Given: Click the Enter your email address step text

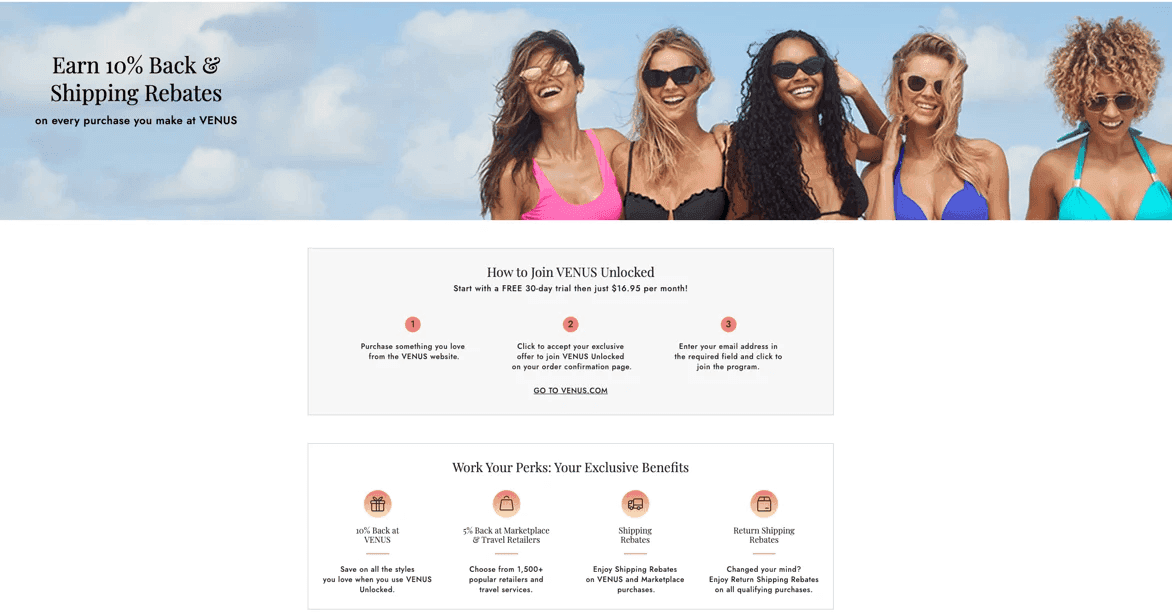Looking at the screenshot, I should tap(728, 356).
